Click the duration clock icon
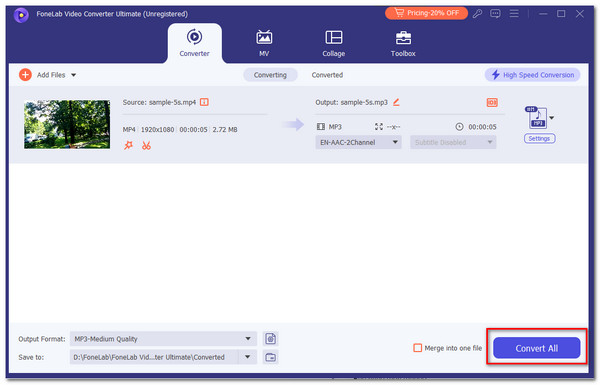 [459, 127]
